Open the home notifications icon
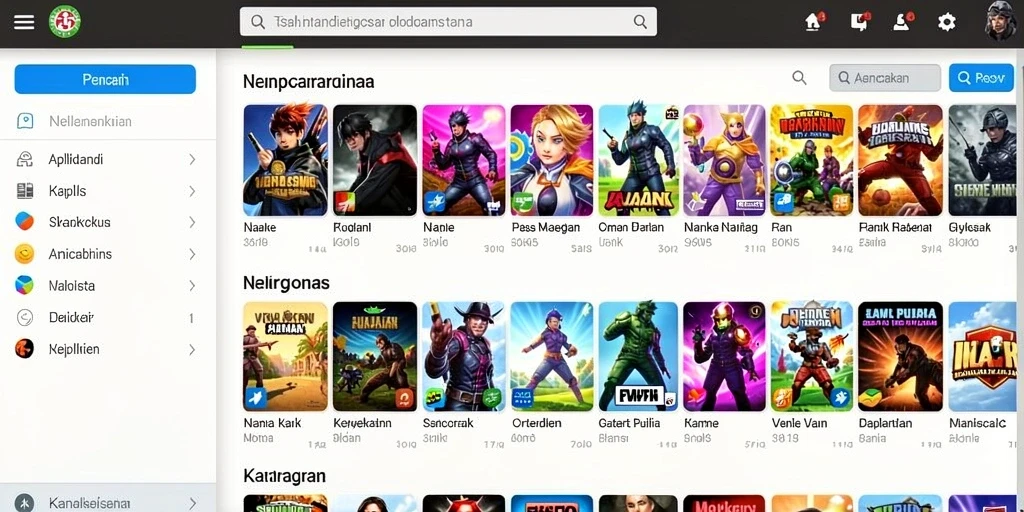Viewport: 1024px width, 512px height. [x=814, y=22]
